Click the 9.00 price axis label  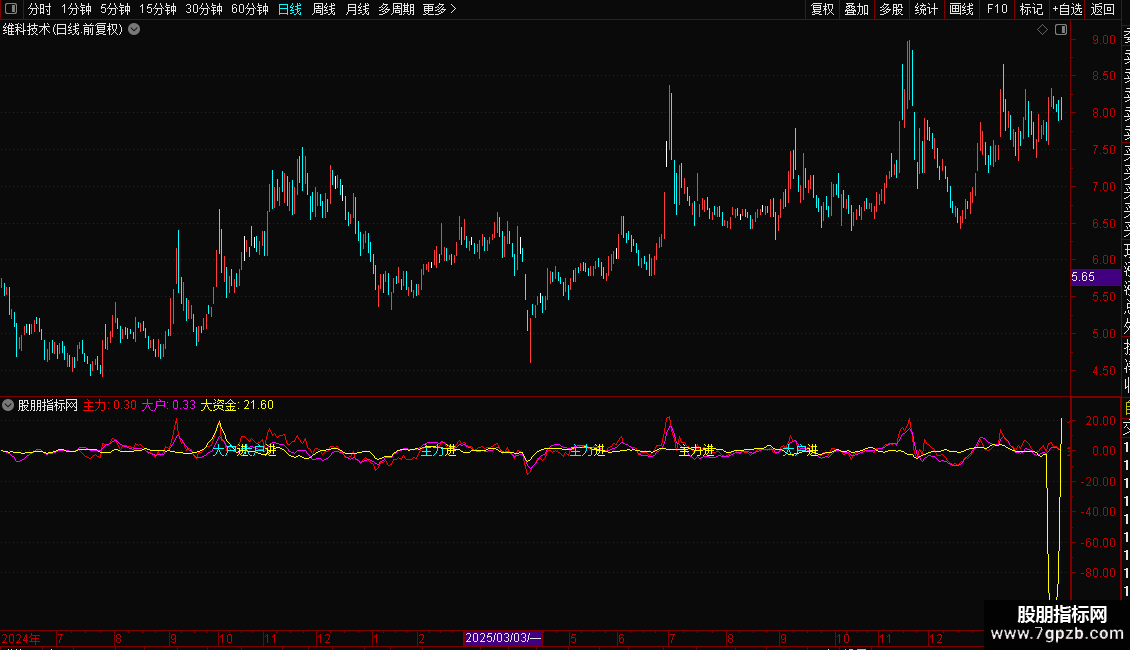pos(1104,40)
